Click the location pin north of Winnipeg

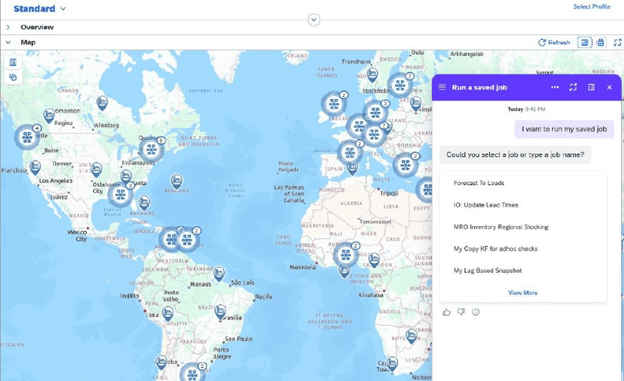[x=102, y=103]
